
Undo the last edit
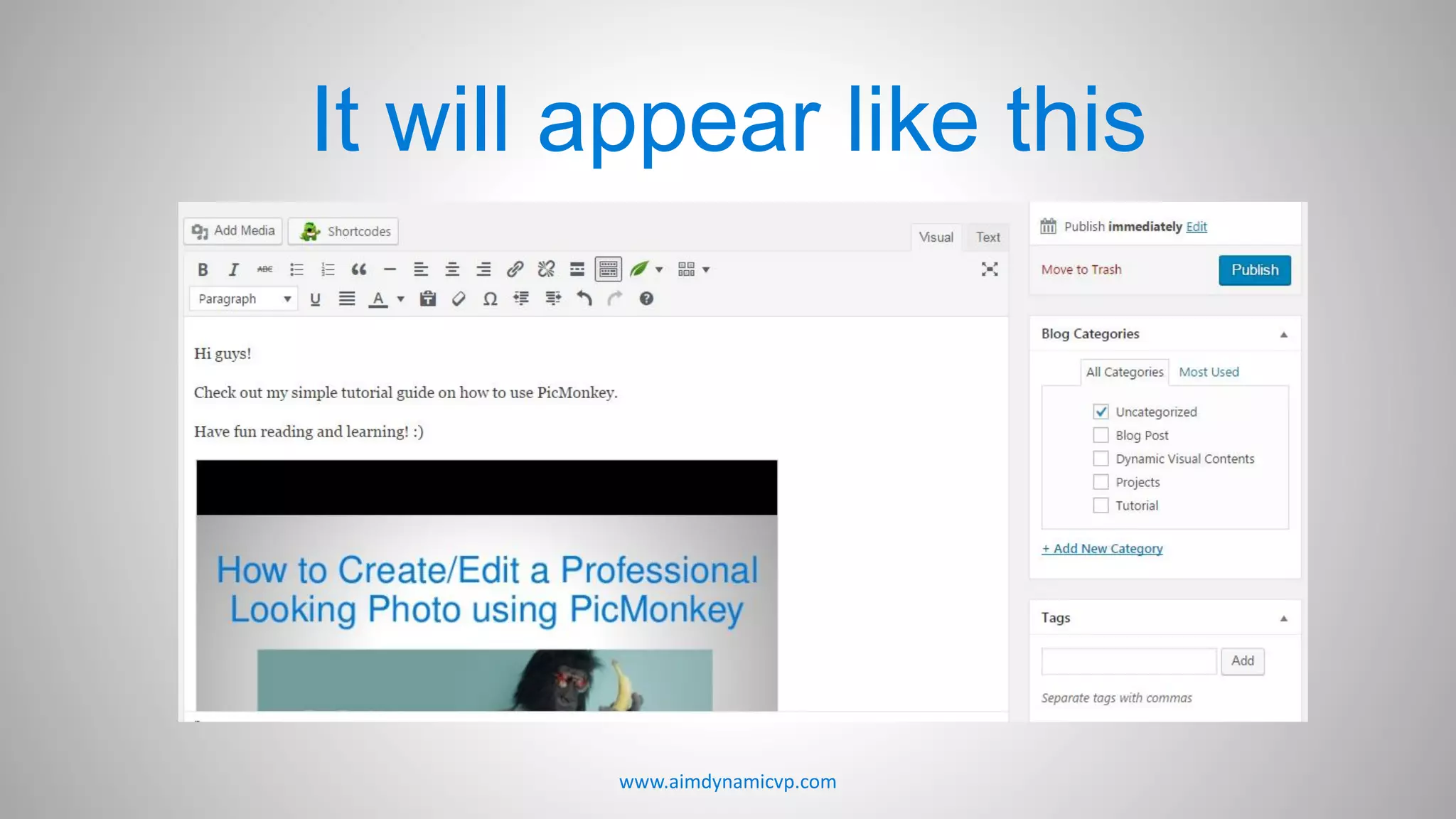click(x=584, y=299)
